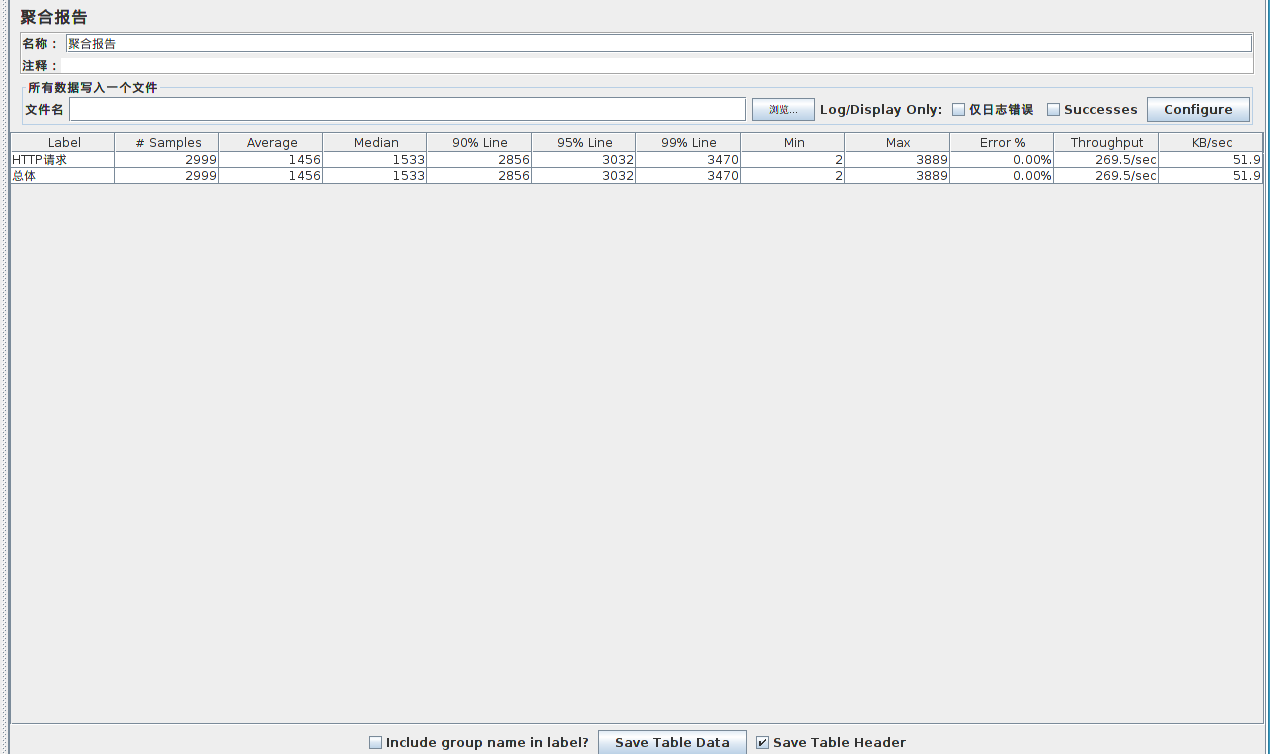Select the Error % column header
Image resolution: width=1270 pixels, height=754 pixels.
coord(1002,142)
